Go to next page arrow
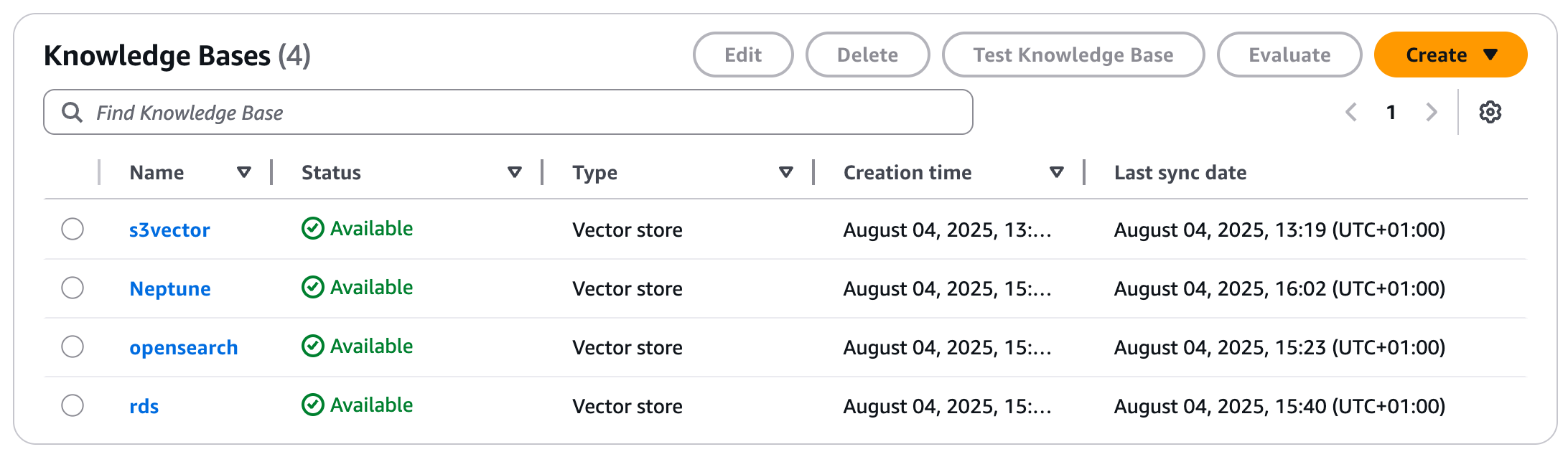 [x=1431, y=112]
